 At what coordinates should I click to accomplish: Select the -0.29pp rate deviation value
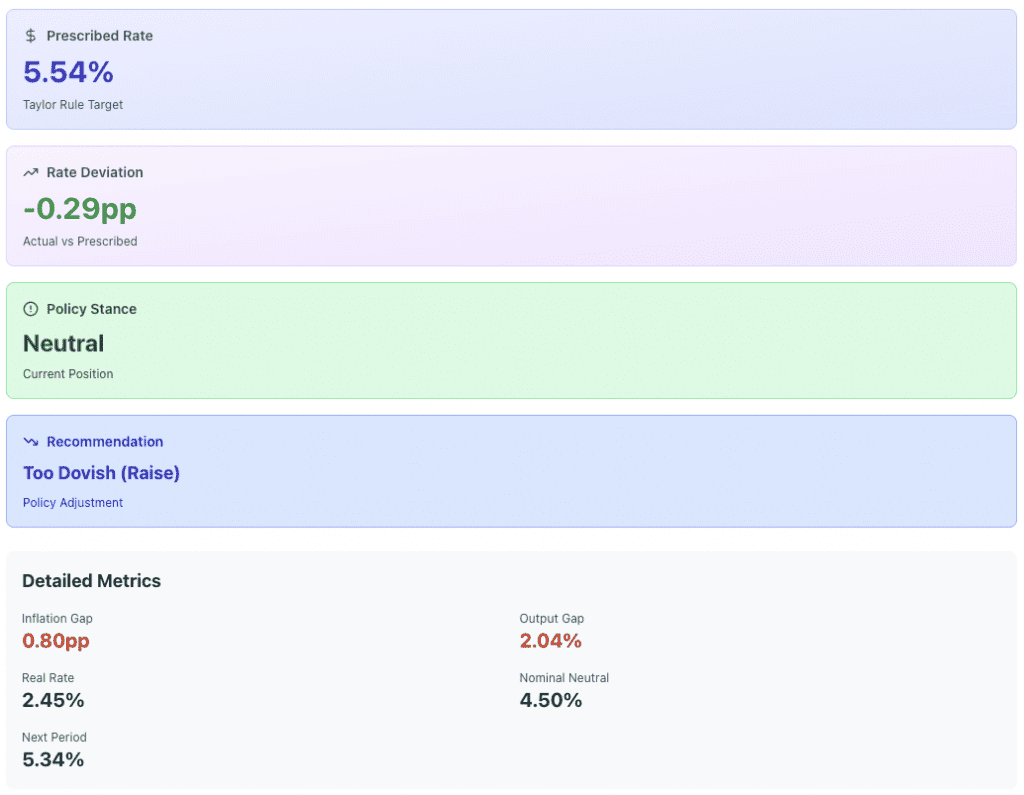[x=79, y=209]
